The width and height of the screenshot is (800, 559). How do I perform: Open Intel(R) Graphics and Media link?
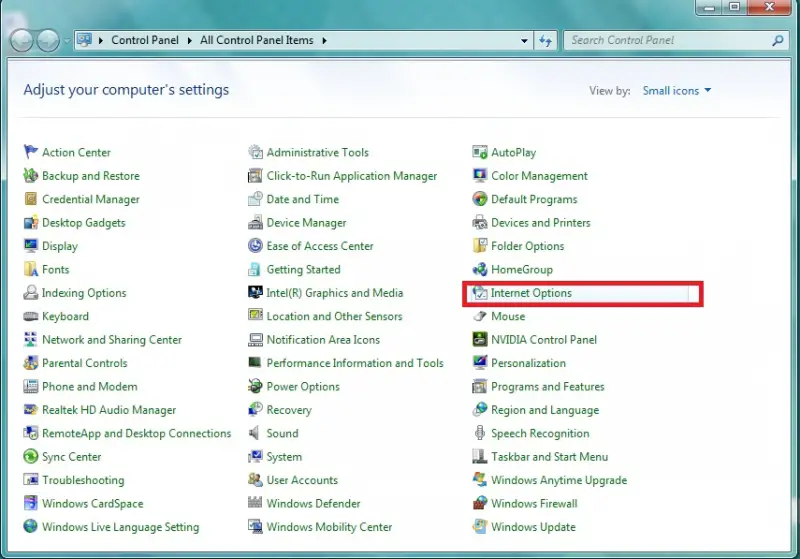click(335, 293)
